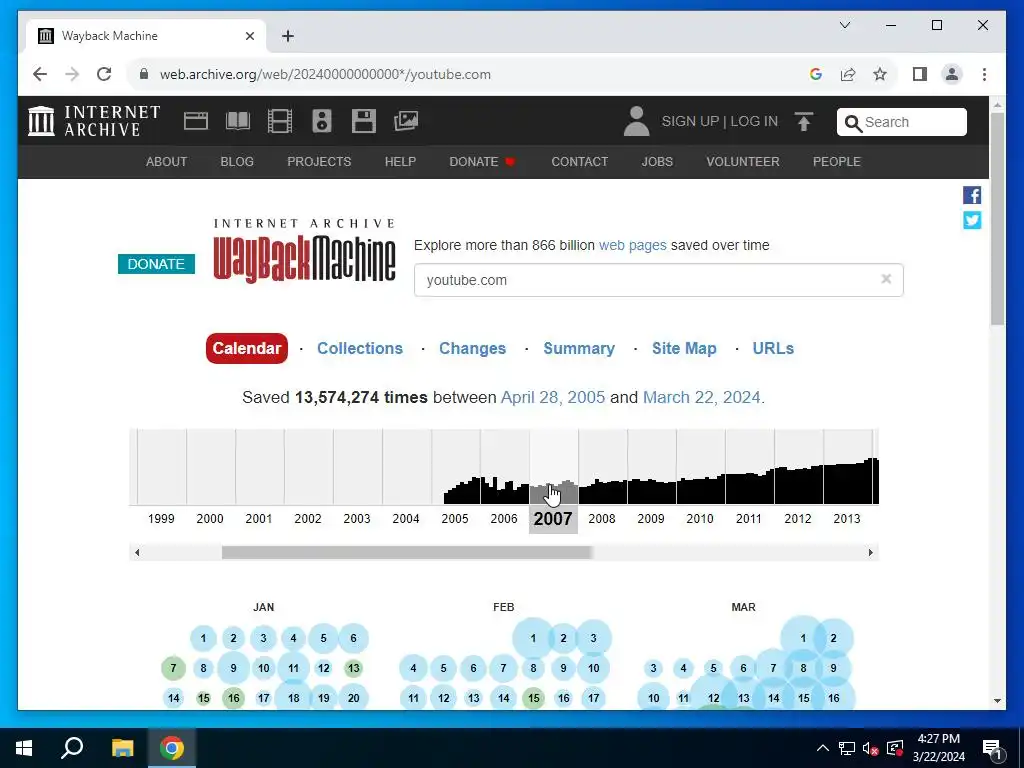Click the Internet Archive search box

pyautogui.click(x=902, y=122)
